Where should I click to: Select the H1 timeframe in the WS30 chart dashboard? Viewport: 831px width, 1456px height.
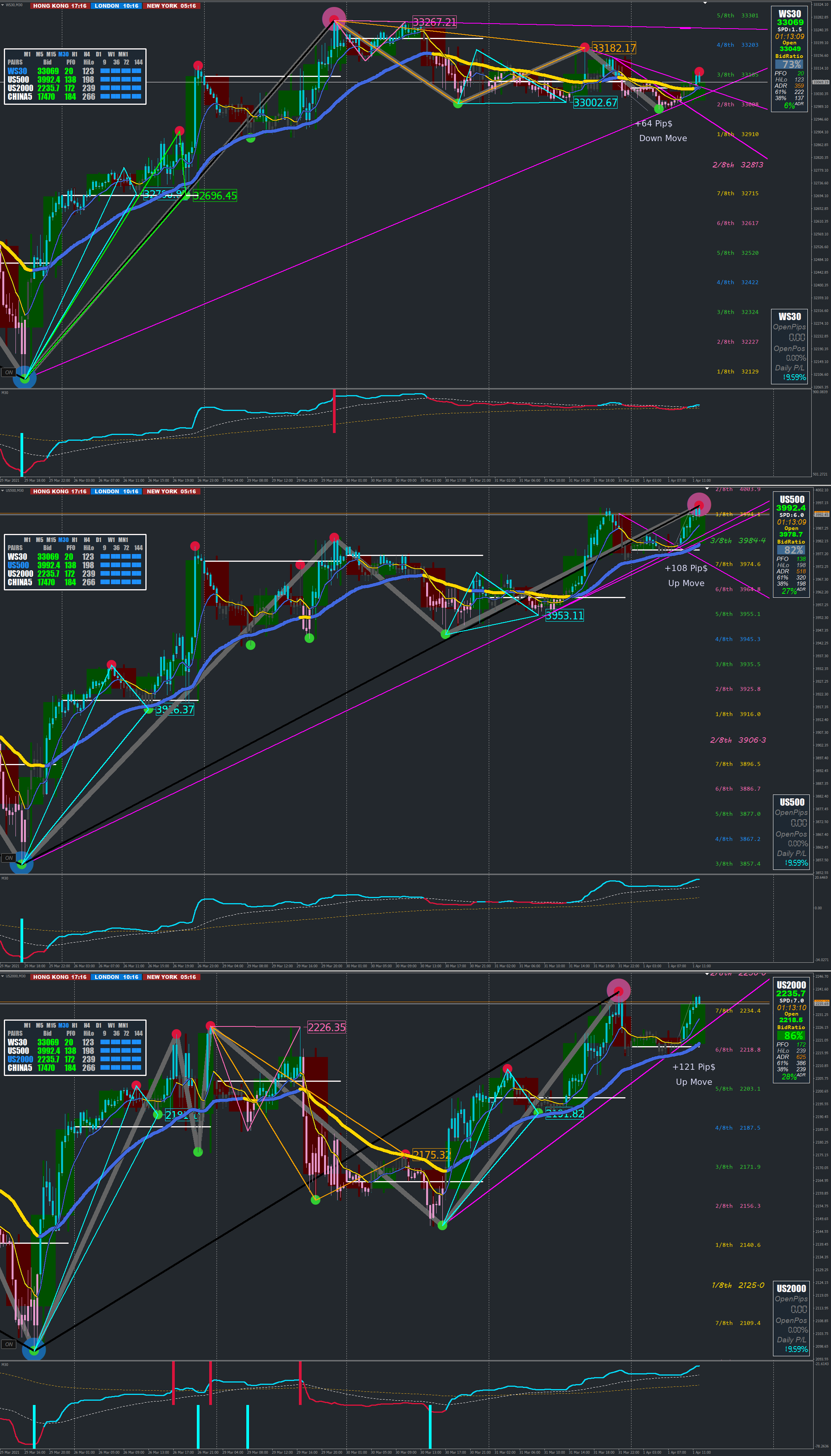tap(74, 54)
